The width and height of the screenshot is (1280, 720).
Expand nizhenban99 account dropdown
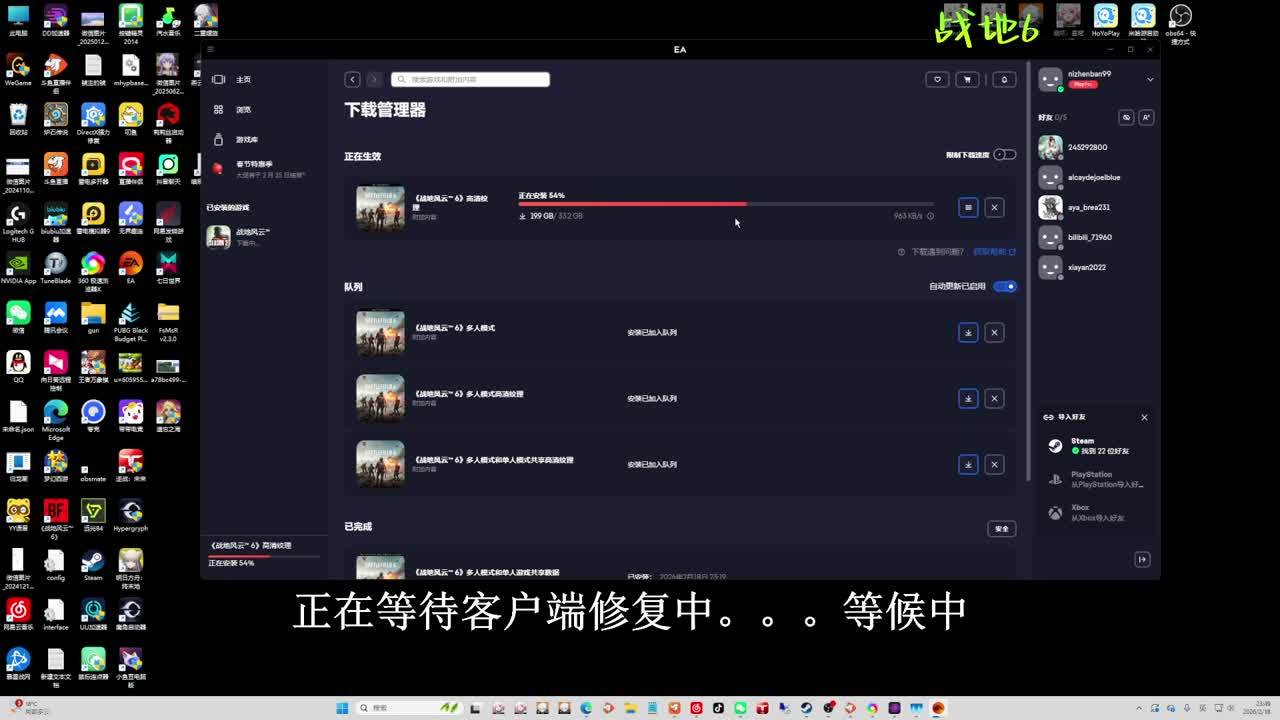[1150, 80]
